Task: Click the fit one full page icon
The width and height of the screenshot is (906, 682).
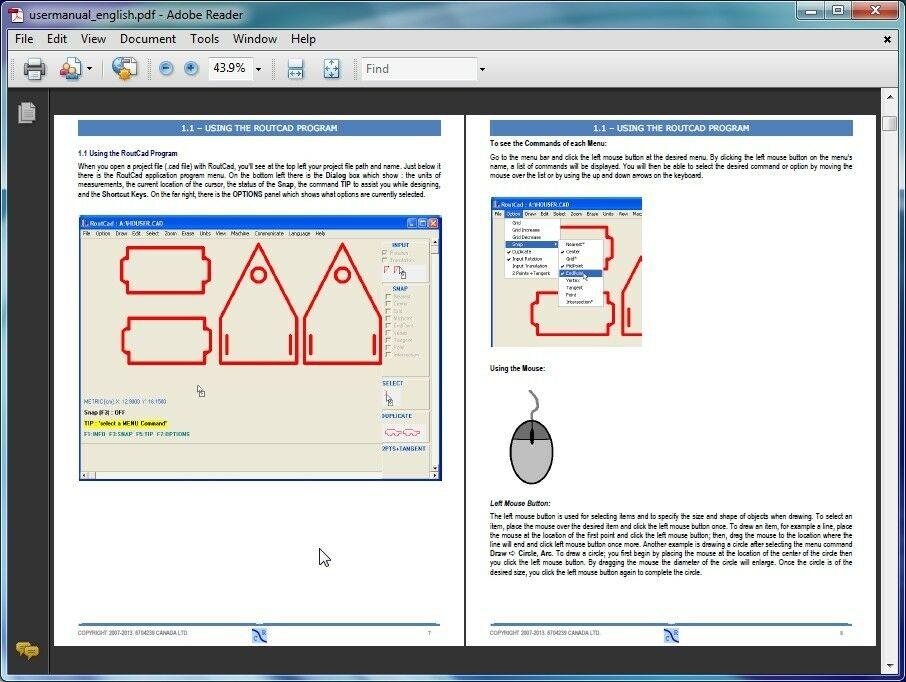Action: coord(332,69)
